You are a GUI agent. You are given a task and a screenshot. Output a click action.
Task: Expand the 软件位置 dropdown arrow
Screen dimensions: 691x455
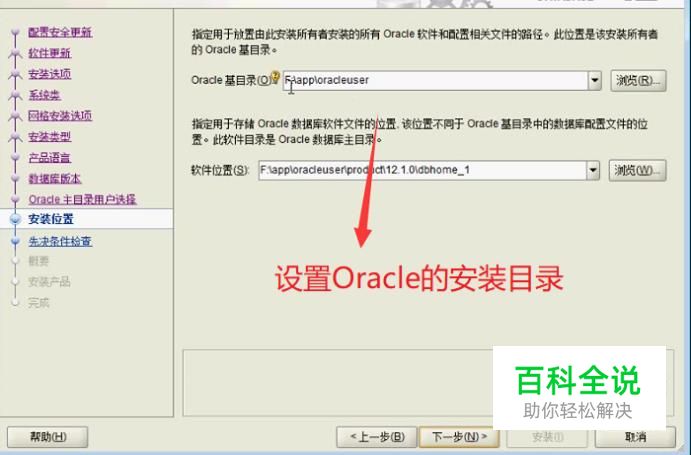pyautogui.click(x=593, y=170)
